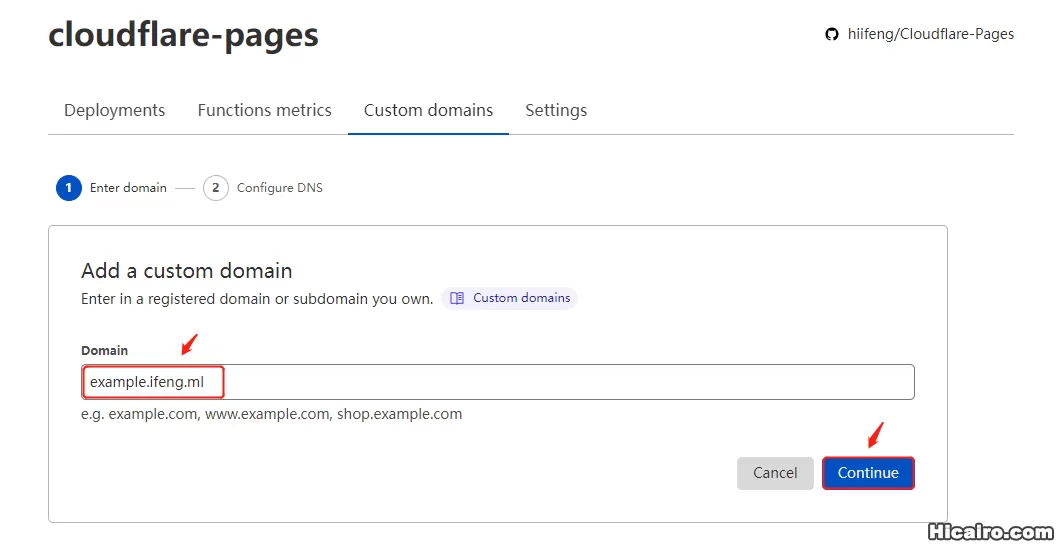
Task: Click the Domain field label
Action: pyautogui.click(x=104, y=350)
